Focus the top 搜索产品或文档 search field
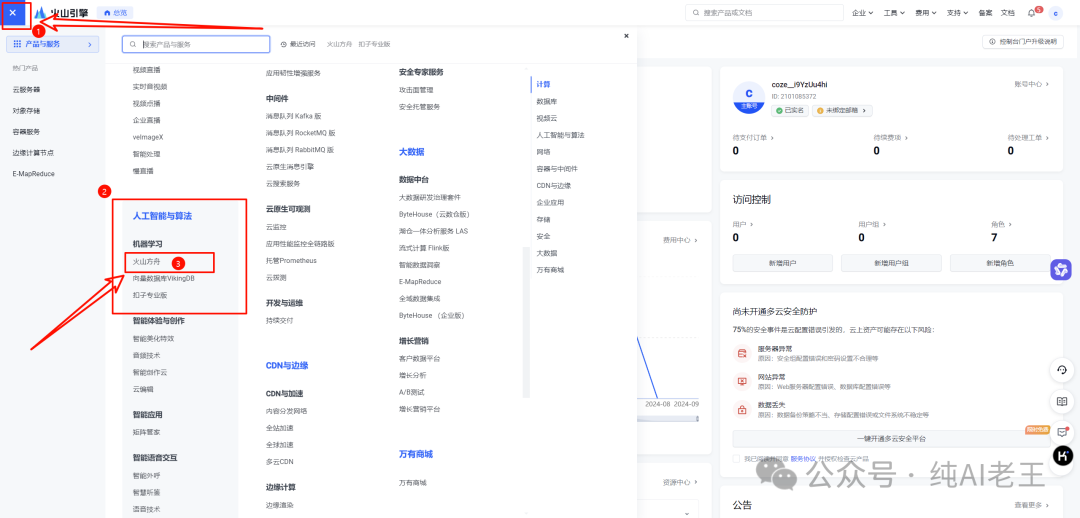This screenshot has width=1080, height=518. [x=765, y=12]
